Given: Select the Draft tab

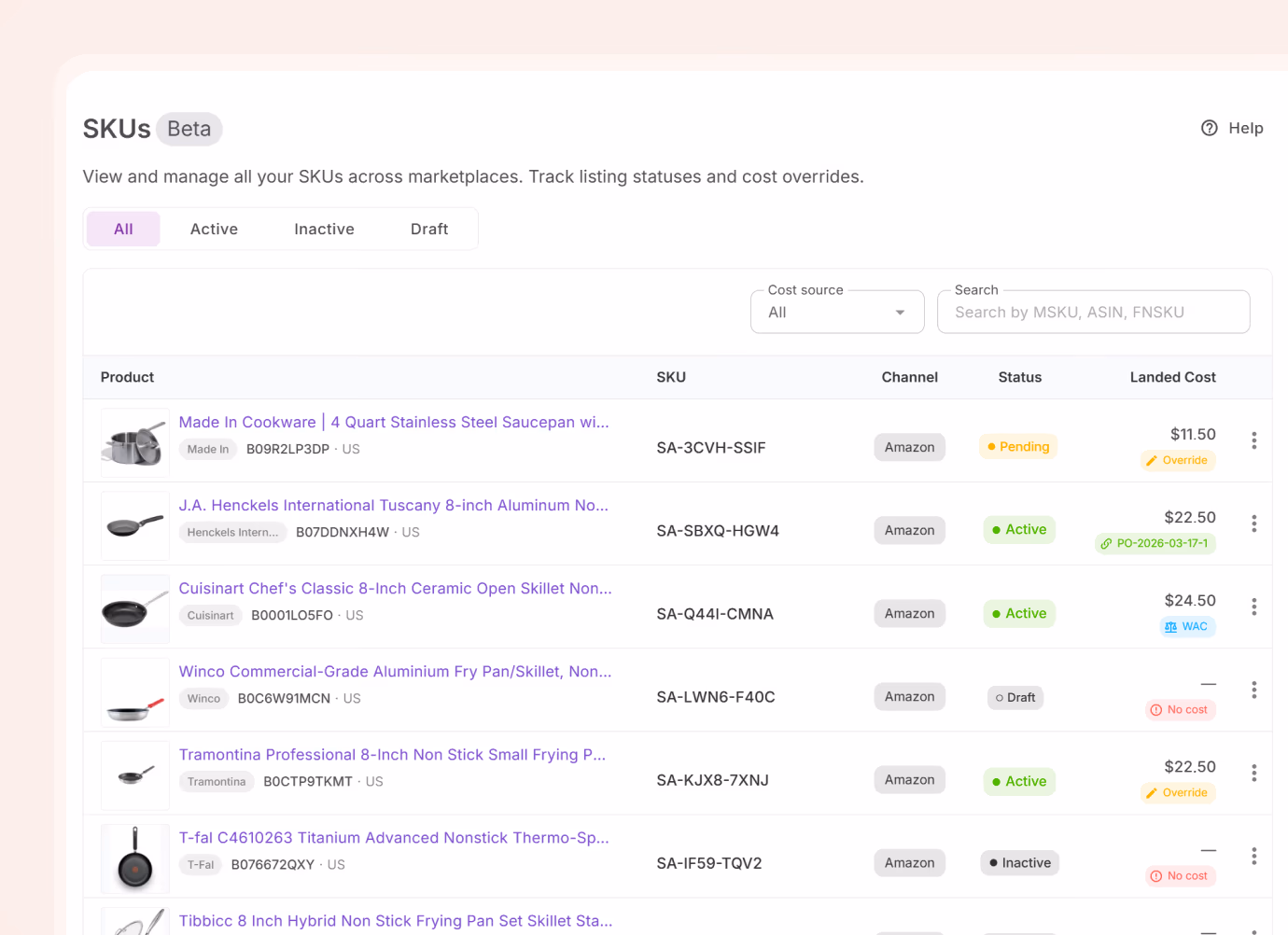Looking at the screenshot, I should 429,229.
